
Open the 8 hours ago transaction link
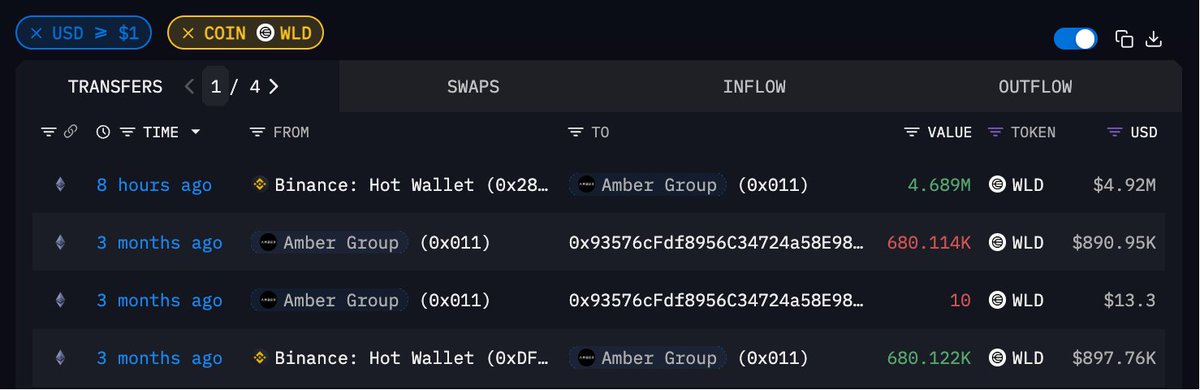click(154, 185)
